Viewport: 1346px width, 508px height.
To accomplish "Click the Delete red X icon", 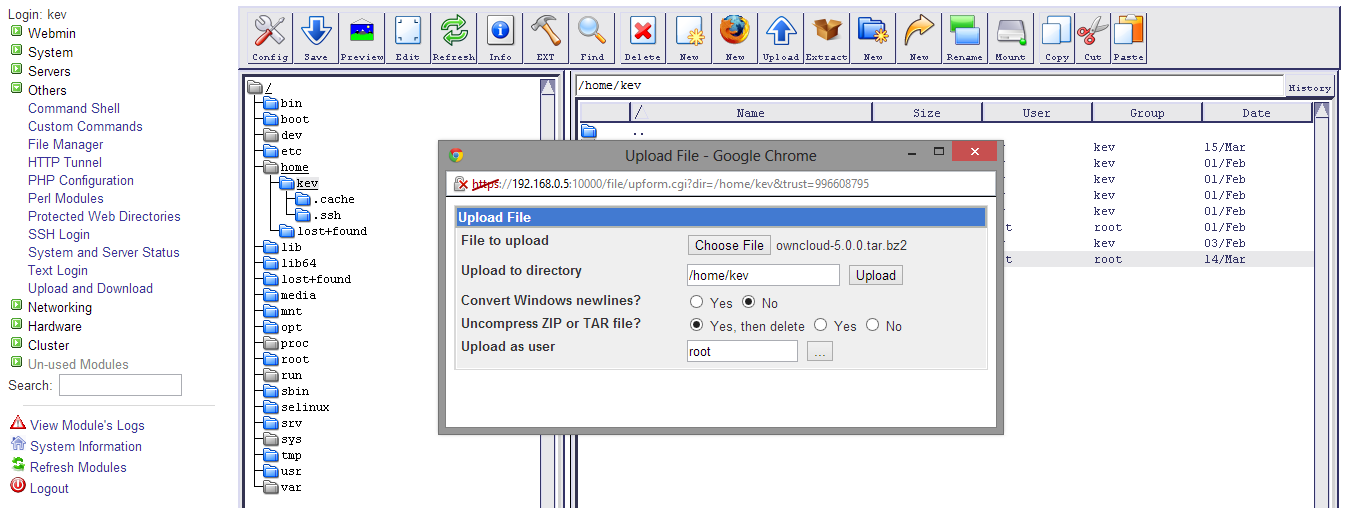I will click(x=643, y=39).
